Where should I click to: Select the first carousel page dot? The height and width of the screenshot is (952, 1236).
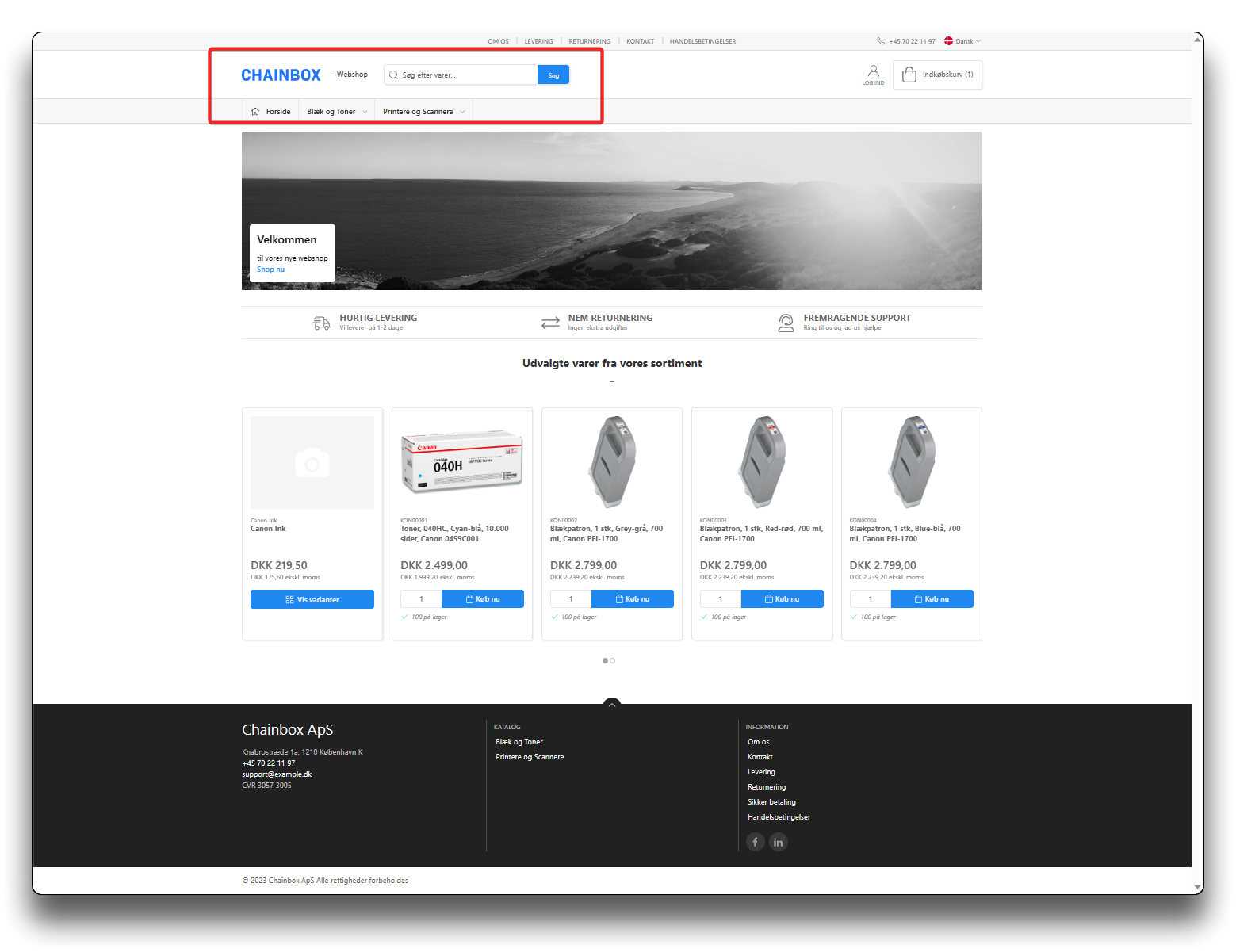click(606, 660)
